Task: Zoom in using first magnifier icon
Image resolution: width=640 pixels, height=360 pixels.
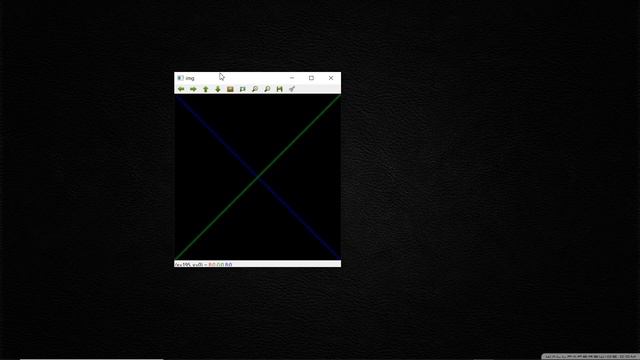Action: [x=255, y=89]
